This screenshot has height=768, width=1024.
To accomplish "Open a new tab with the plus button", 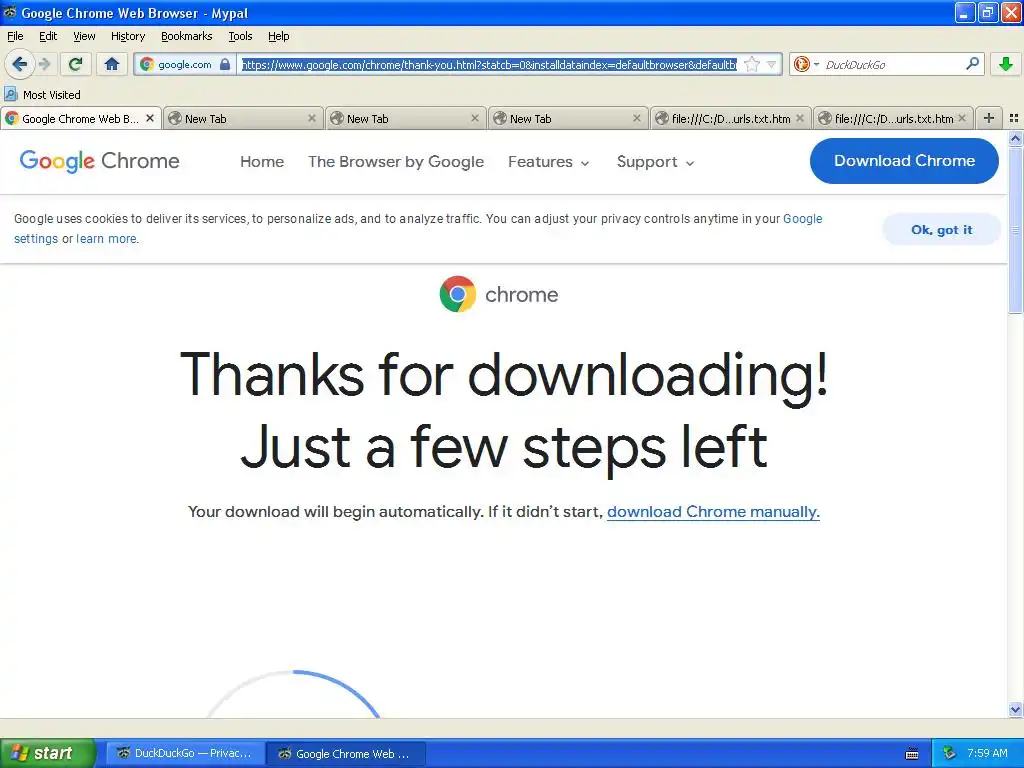I will coord(989,118).
